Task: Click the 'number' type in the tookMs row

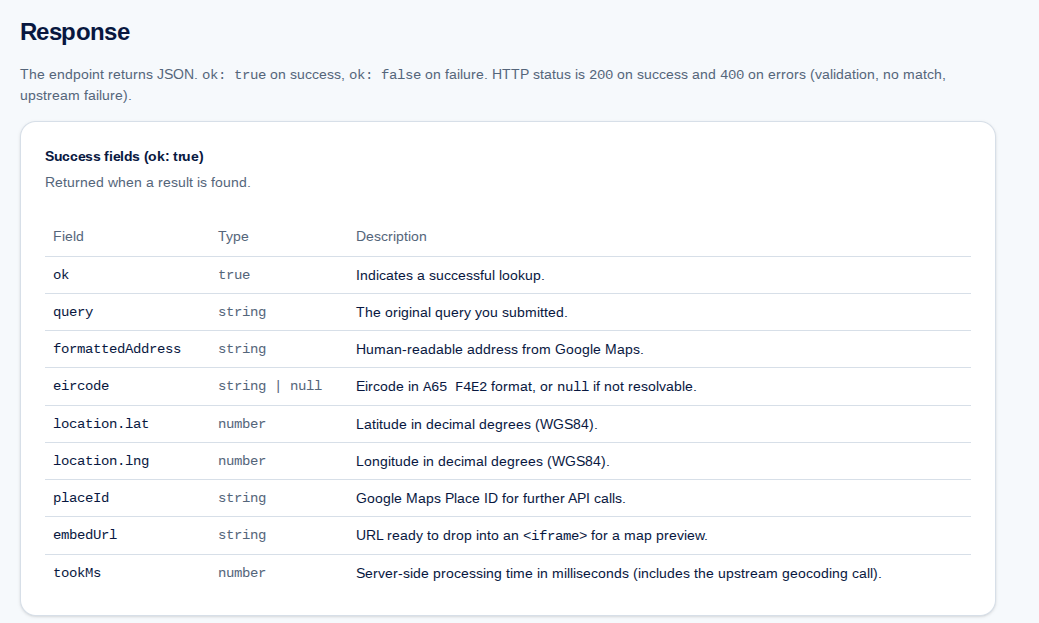Action: point(242,573)
